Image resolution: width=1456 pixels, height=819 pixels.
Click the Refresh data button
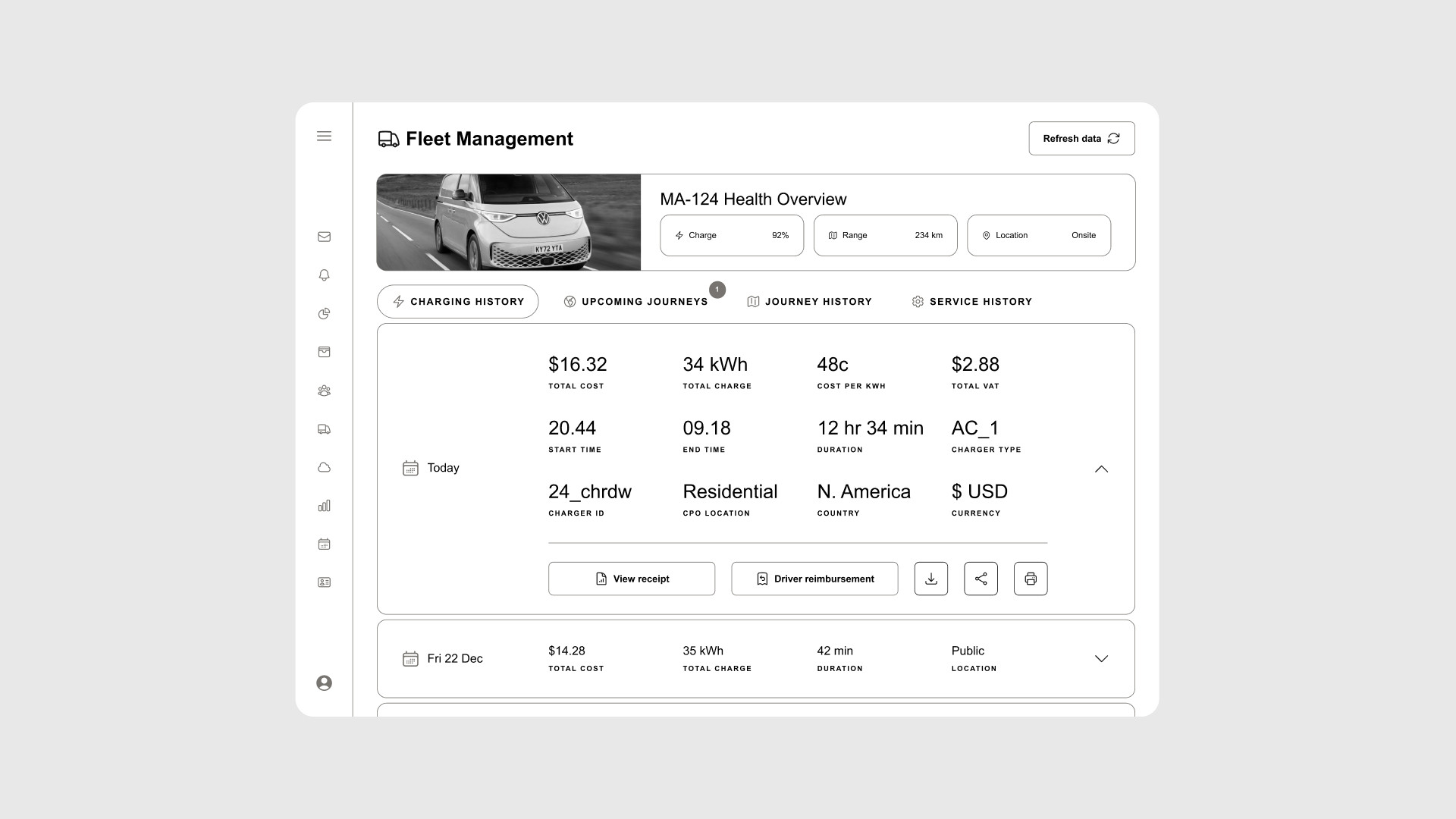pyautogui.click(x=1081, y=138)
